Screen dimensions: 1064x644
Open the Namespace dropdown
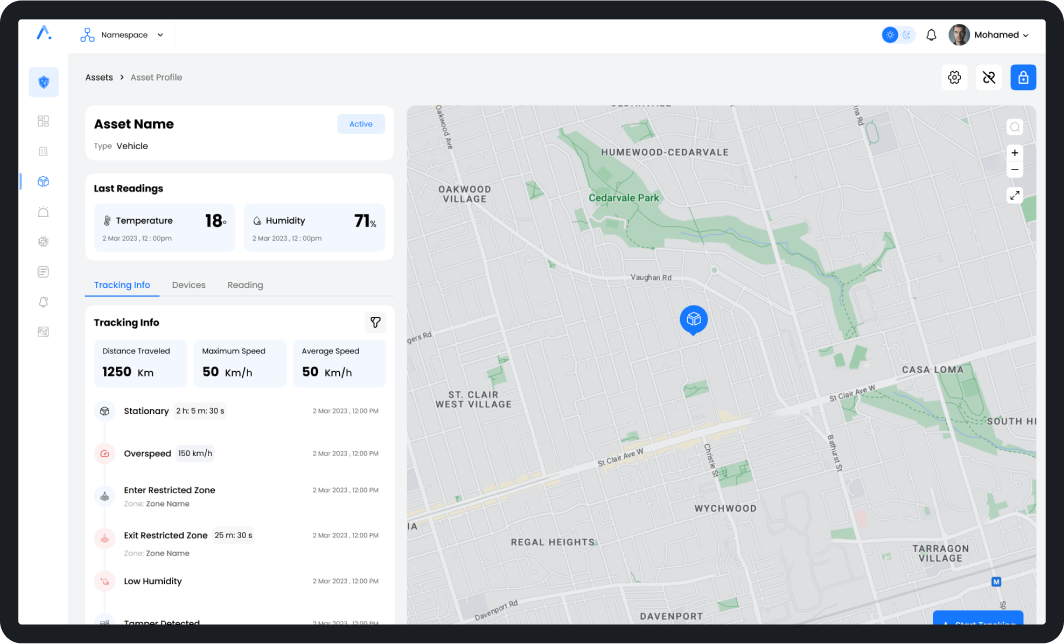point(124,35)
